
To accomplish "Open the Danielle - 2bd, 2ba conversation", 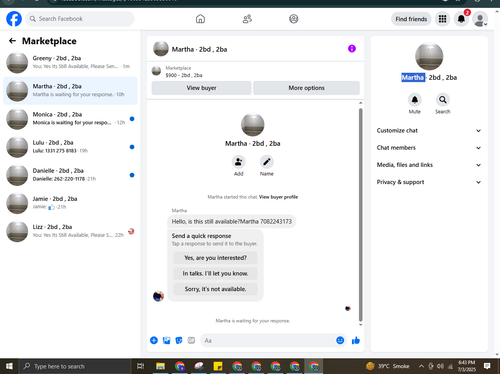I will click(70, 175).
